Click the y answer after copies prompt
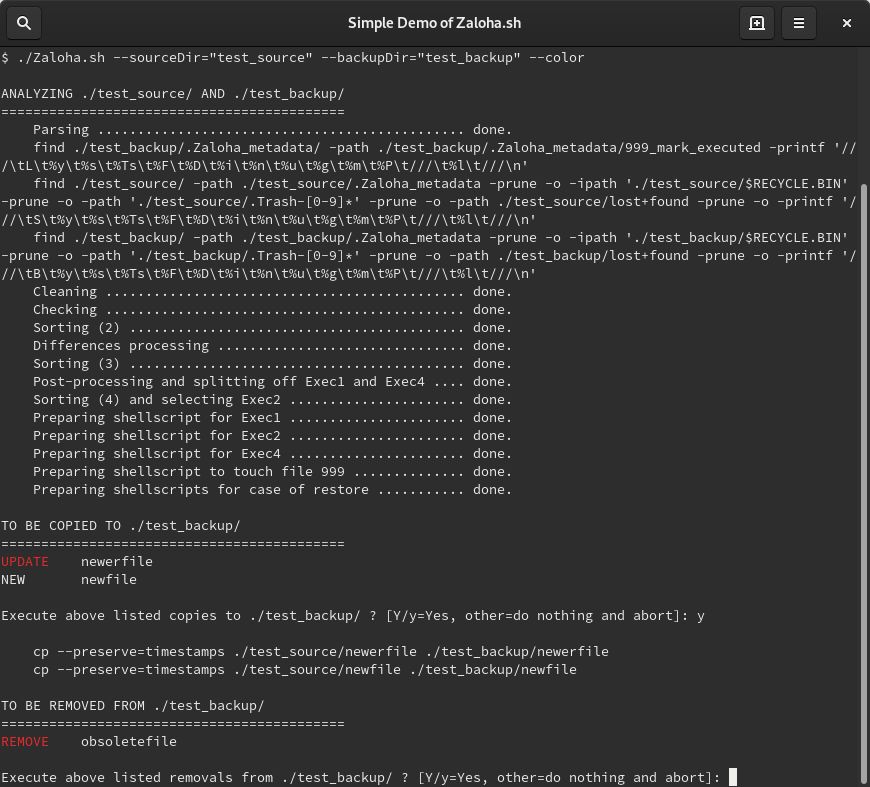 pyautogui.click(x=702, y=615)
